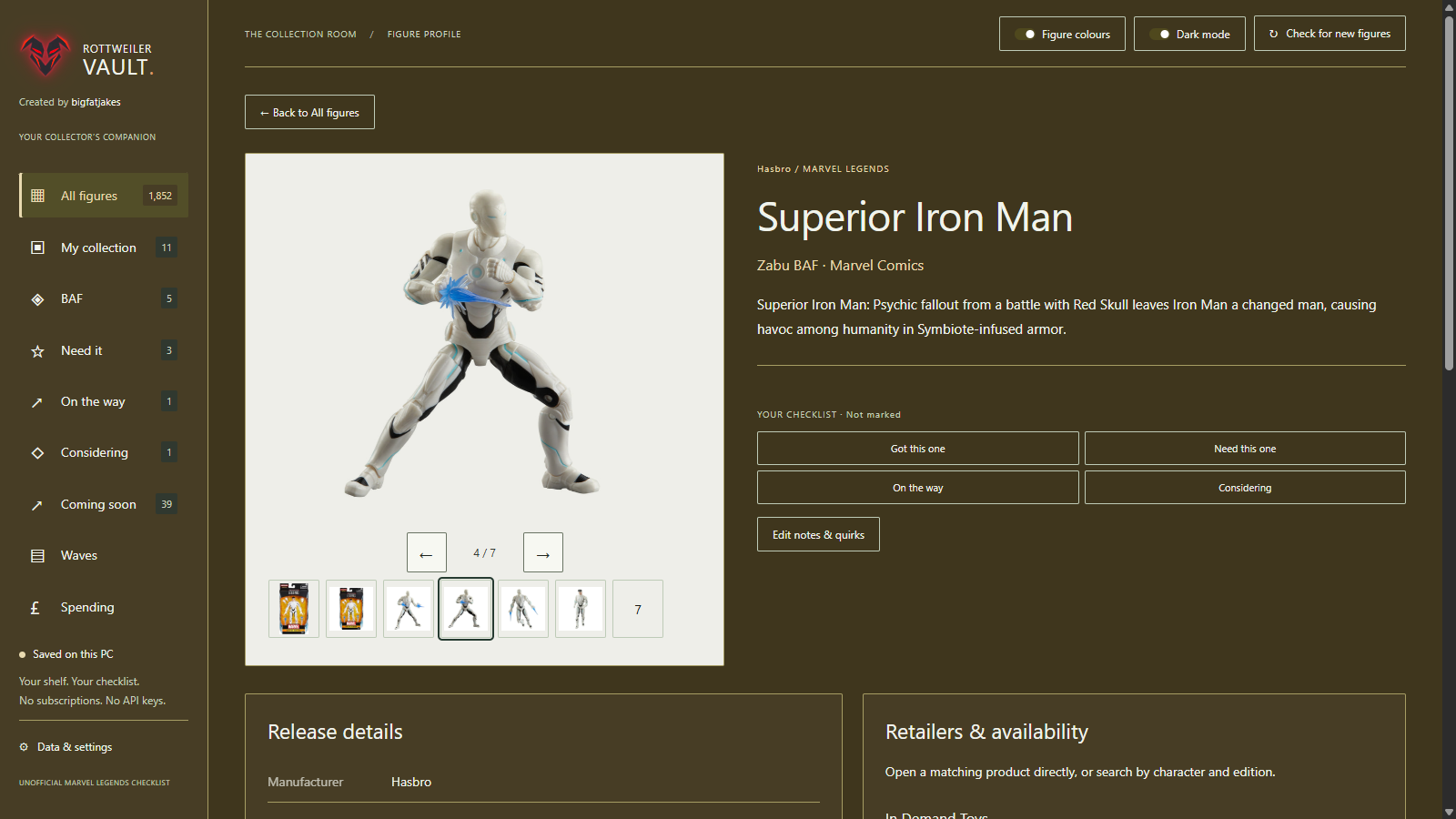Screen dimensions: 1456x819
Task: Open Edit notes & quirks
Action: (818, 534)
